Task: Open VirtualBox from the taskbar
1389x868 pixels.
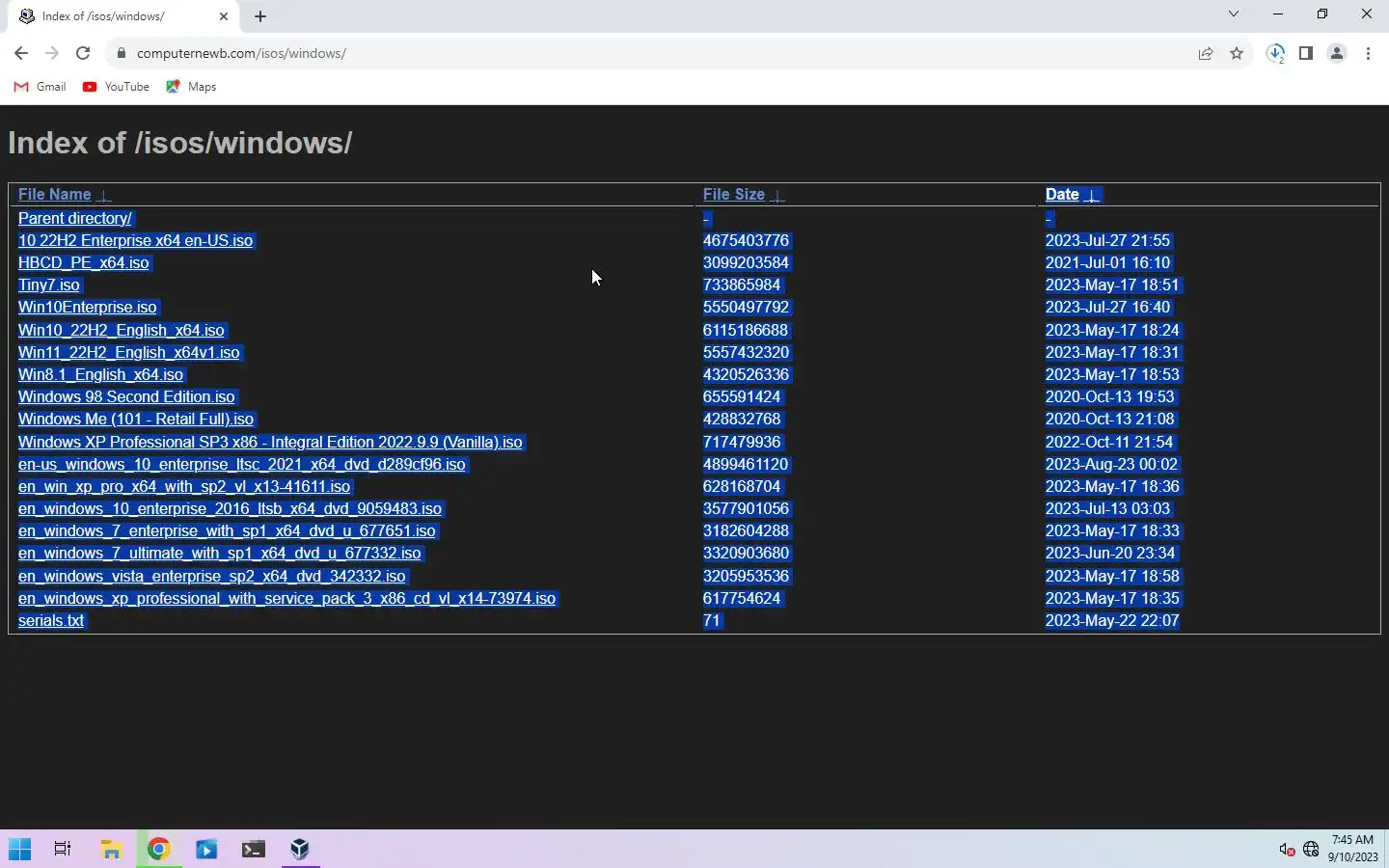Action: (x=300, y=850)
